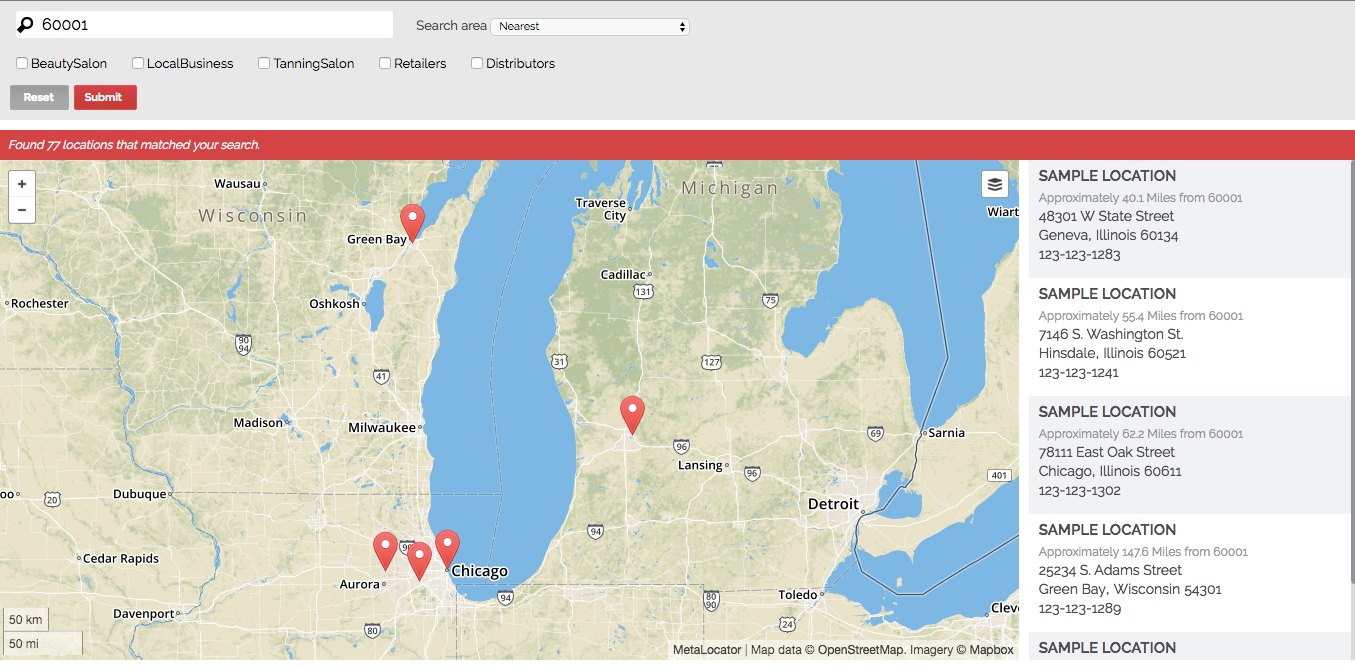Viewport: 1355px width, 669px height.
Task: Click the 50 mi scale indicator
Action: (x=41, y=644)
